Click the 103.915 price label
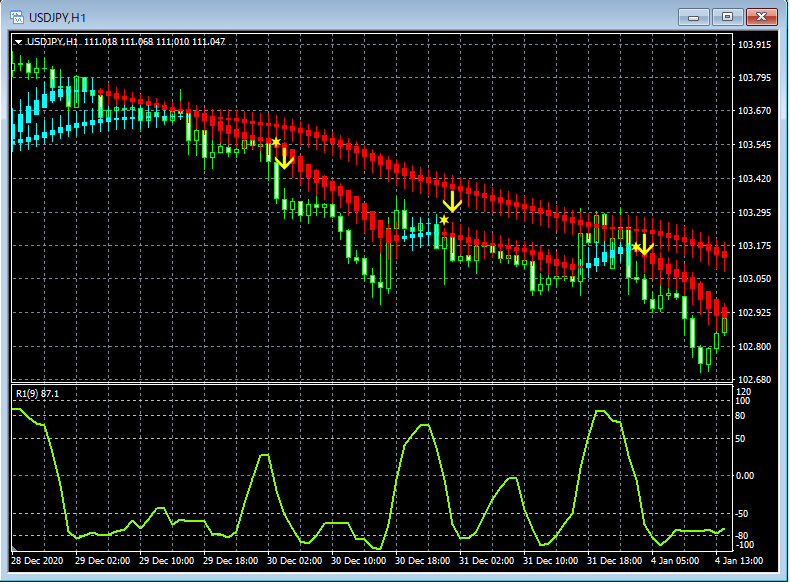The width and height of the screenshot is (790, 582). pyautogui.click(x=754, y=45)
